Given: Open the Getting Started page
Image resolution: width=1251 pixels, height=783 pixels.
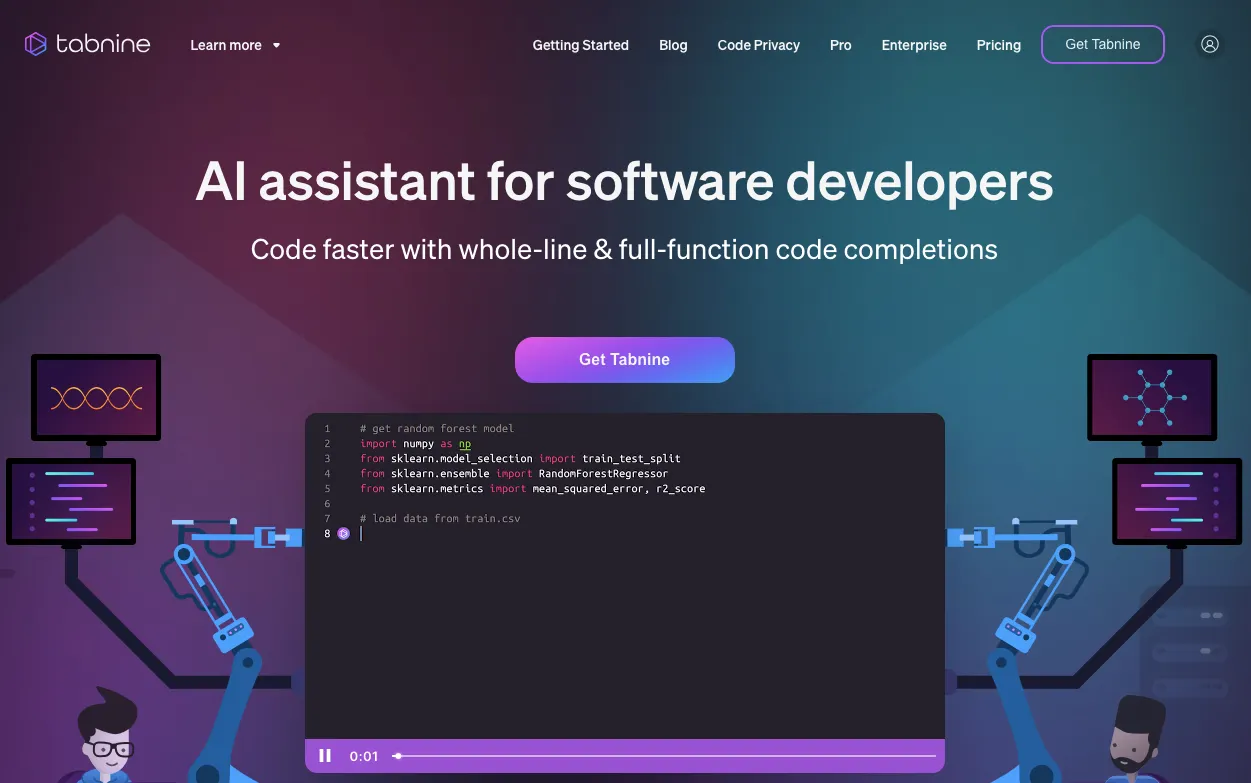Looking at the screenshot, I should coord(580,45).
